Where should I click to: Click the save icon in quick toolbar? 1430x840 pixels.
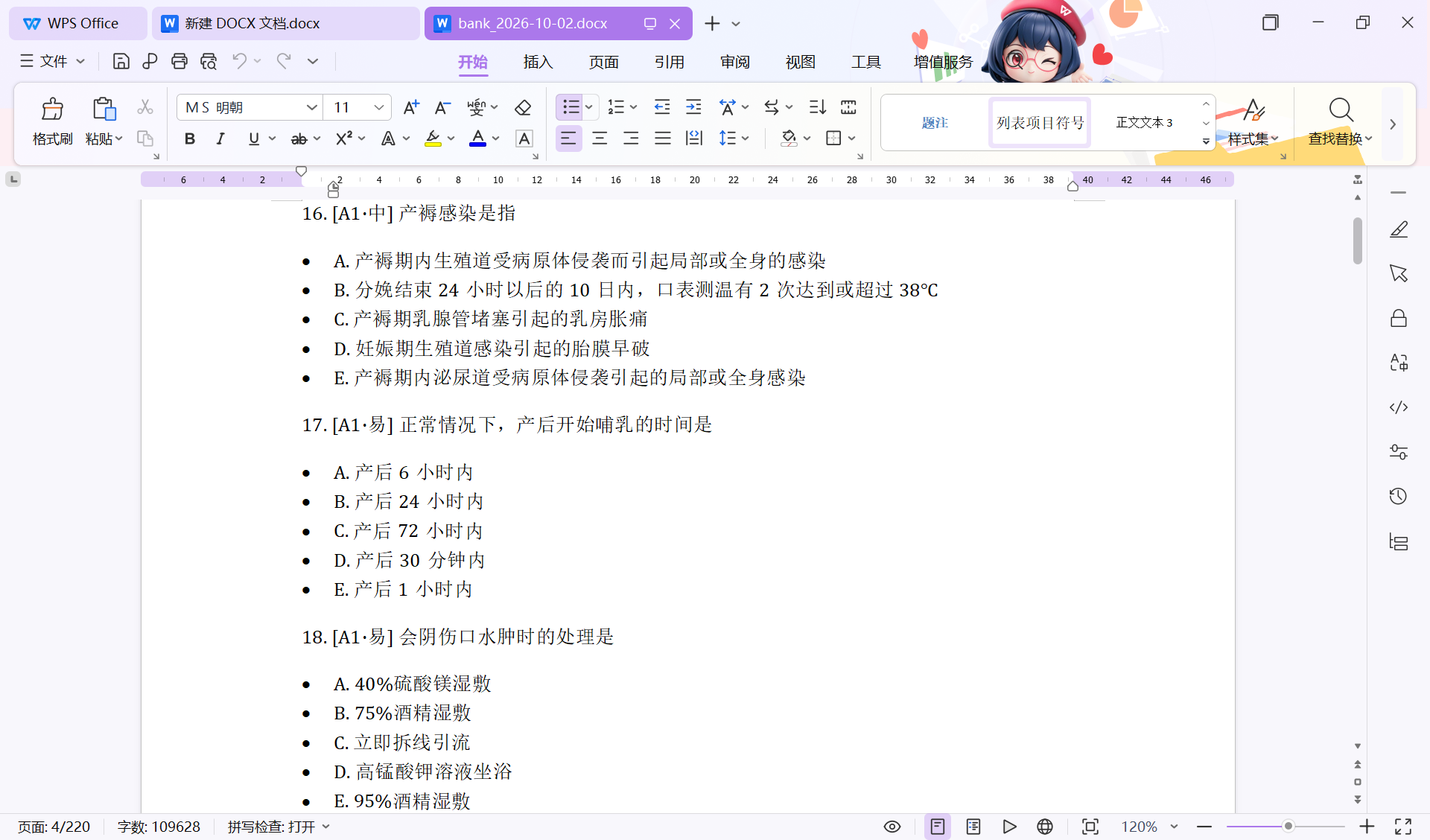pyautogui.click(x=121, y=61)
